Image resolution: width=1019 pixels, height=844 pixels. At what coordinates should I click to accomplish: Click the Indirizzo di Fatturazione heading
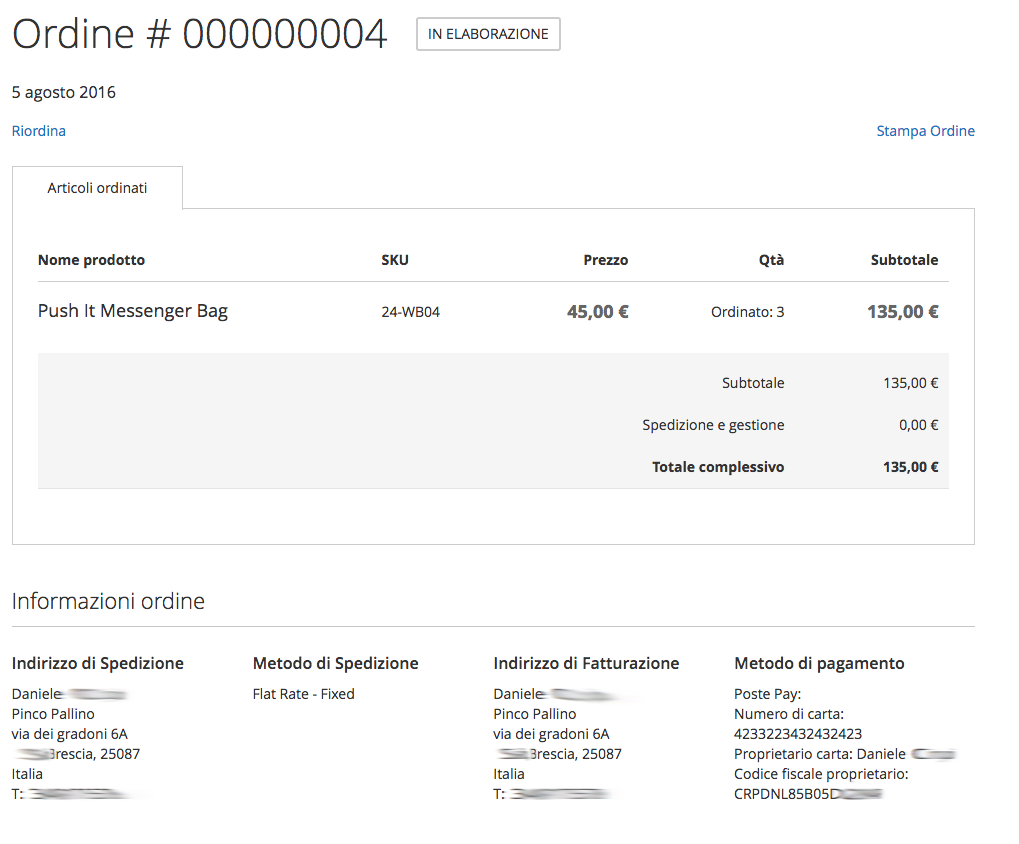586,663
